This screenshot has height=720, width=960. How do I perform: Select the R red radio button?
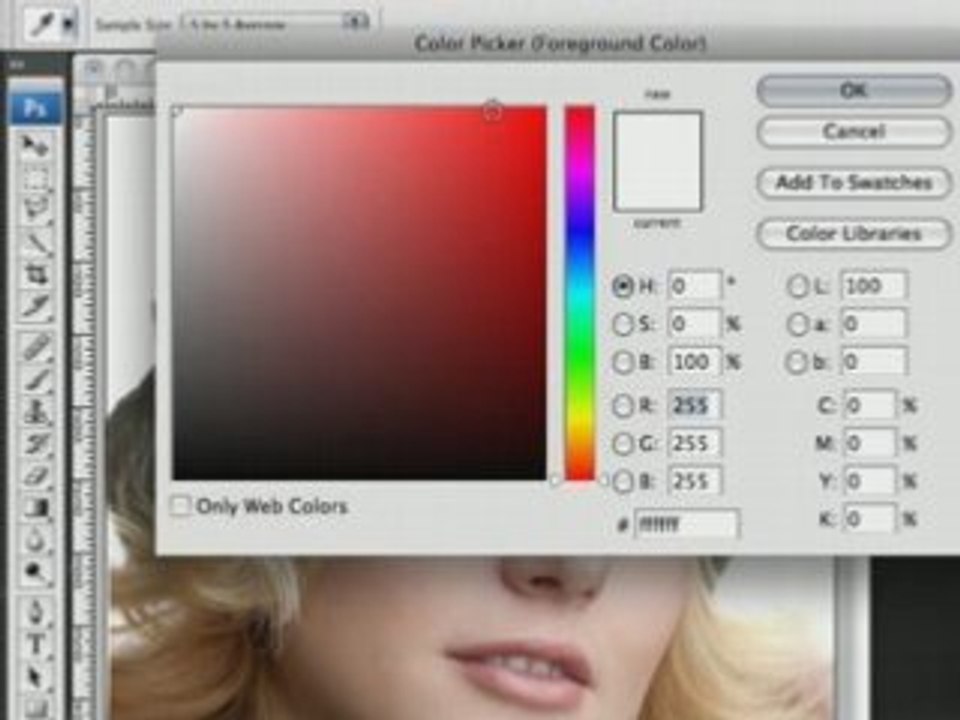(x=622, y=405)
